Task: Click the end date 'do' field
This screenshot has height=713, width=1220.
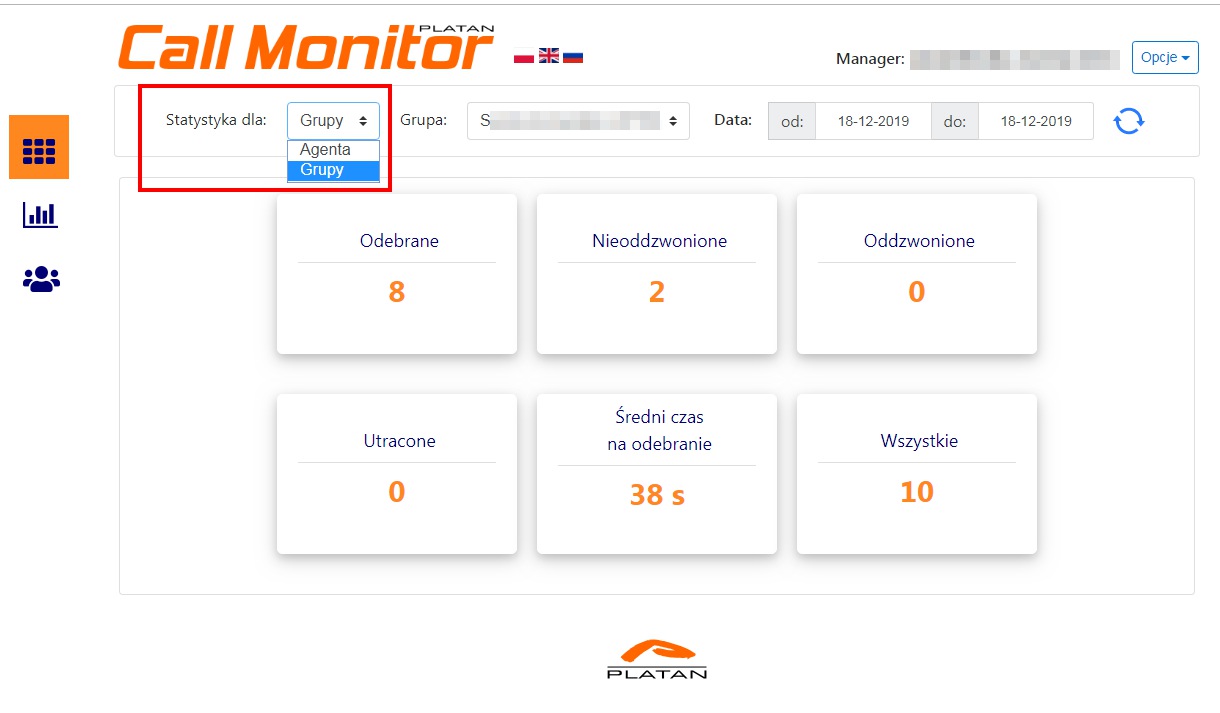Action: (1035, 121)
